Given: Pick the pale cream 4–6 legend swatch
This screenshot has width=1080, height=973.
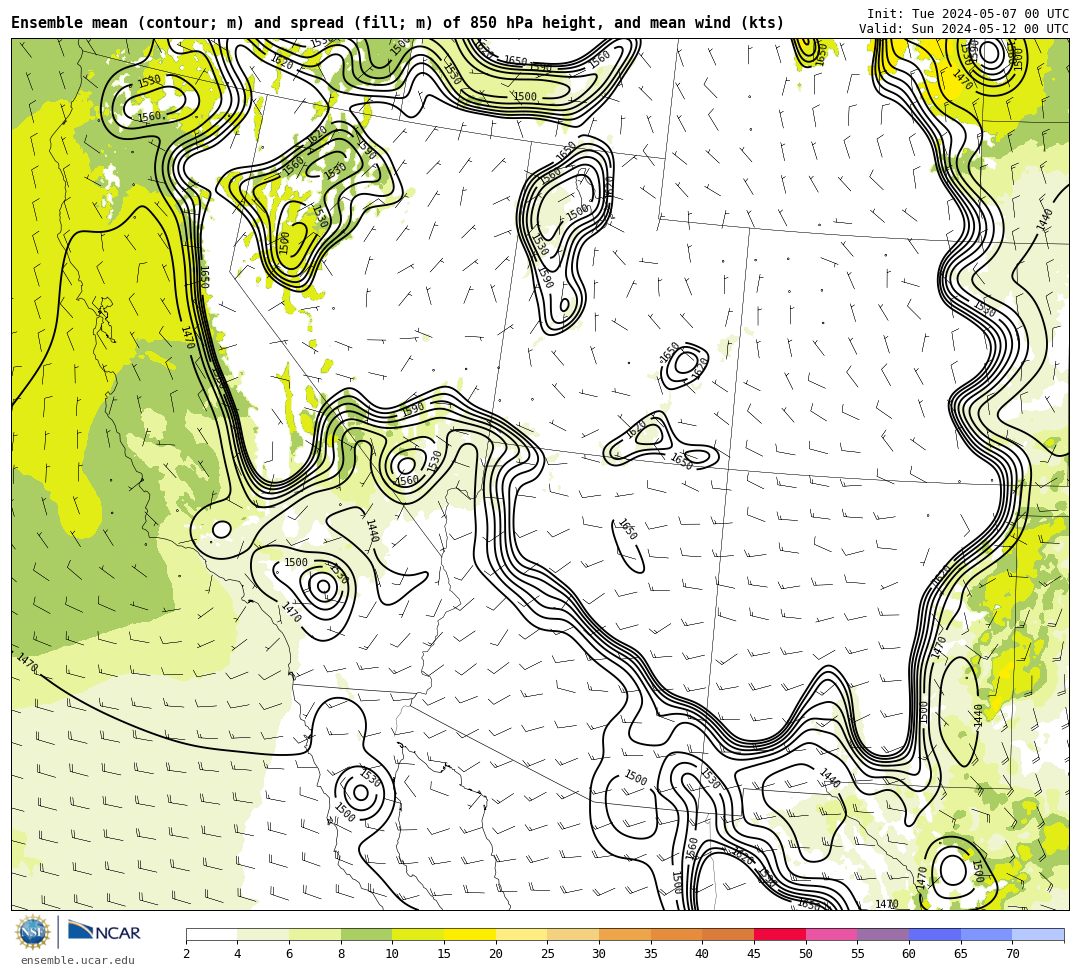Looking at the screenshot, I should pos(263,934).
